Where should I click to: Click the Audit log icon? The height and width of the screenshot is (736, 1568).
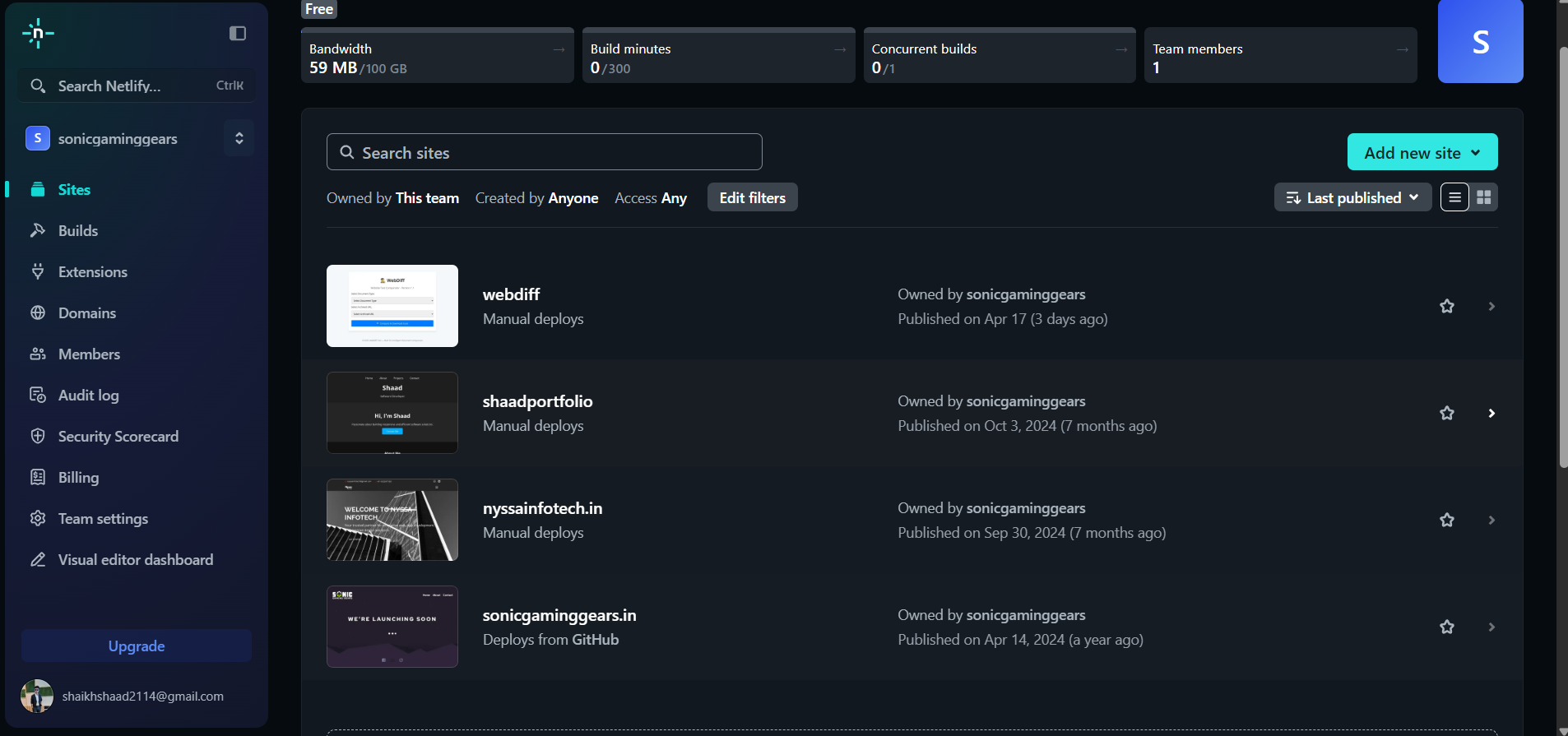pyautogui.click(x=38, y=395)
